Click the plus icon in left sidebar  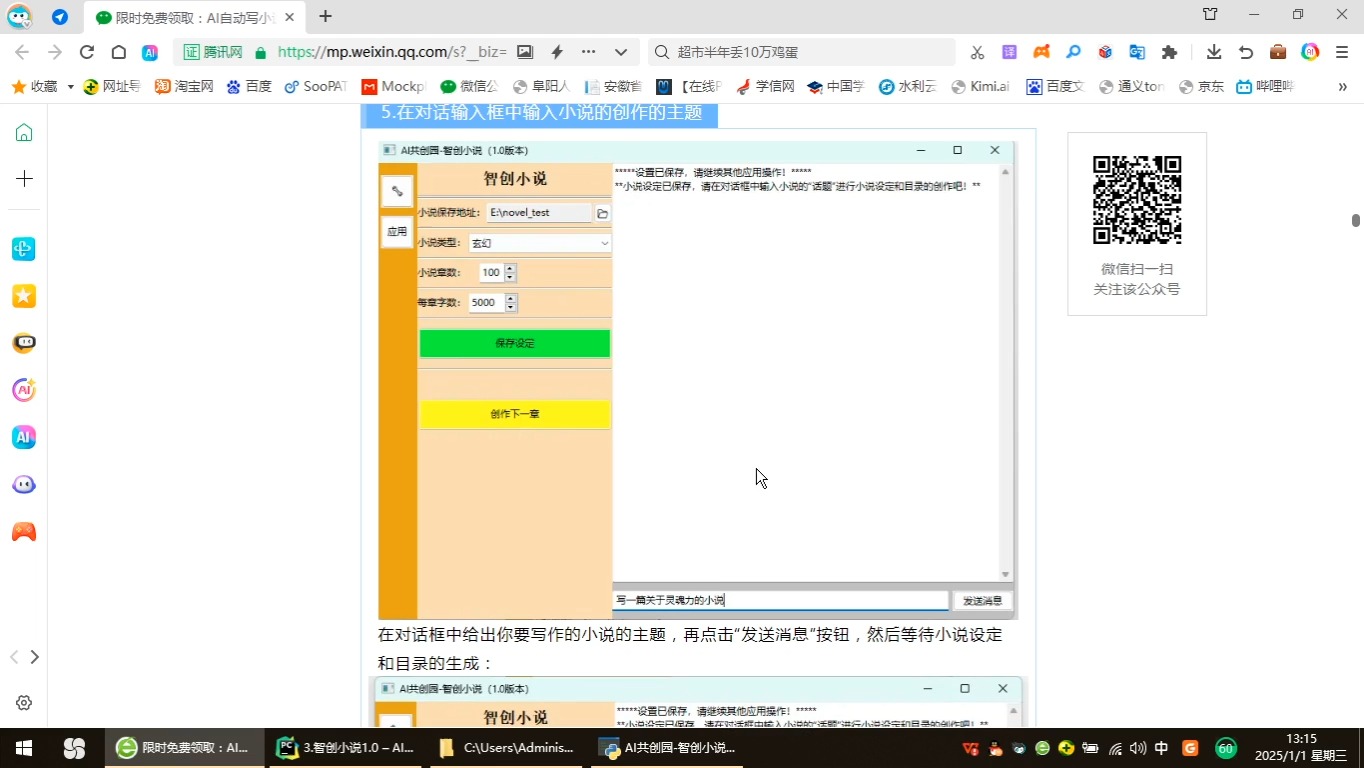tap(24, 178)
